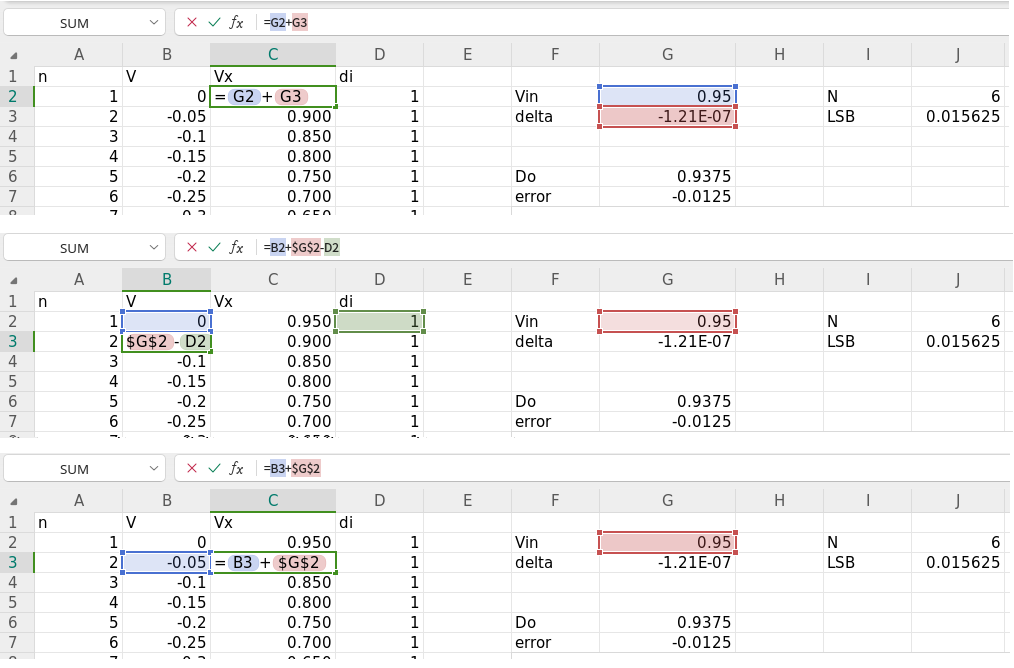Image resolution: width=1014 pixels, height=668 pixels.
Task: Click the 0.750 cell in the =G2+G3 sheet
Action: pos(273,177)
